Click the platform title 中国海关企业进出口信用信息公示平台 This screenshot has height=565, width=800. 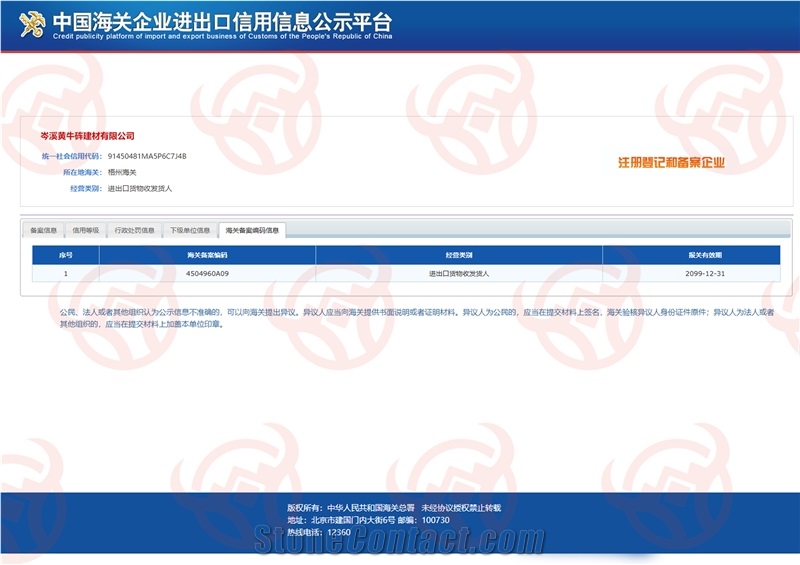(222, 21)
